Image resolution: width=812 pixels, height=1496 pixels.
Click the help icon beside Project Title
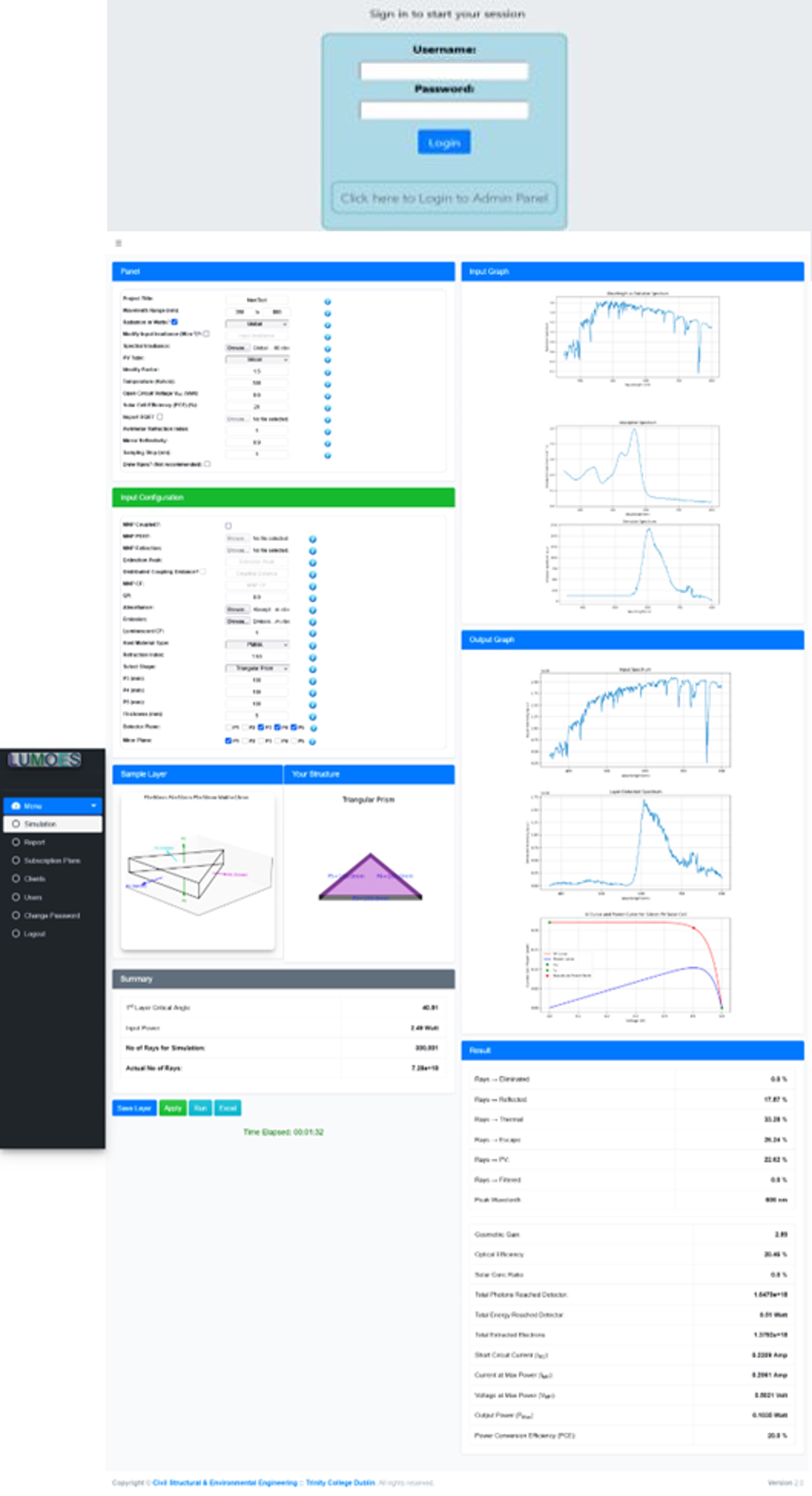(x=327, y=301)
